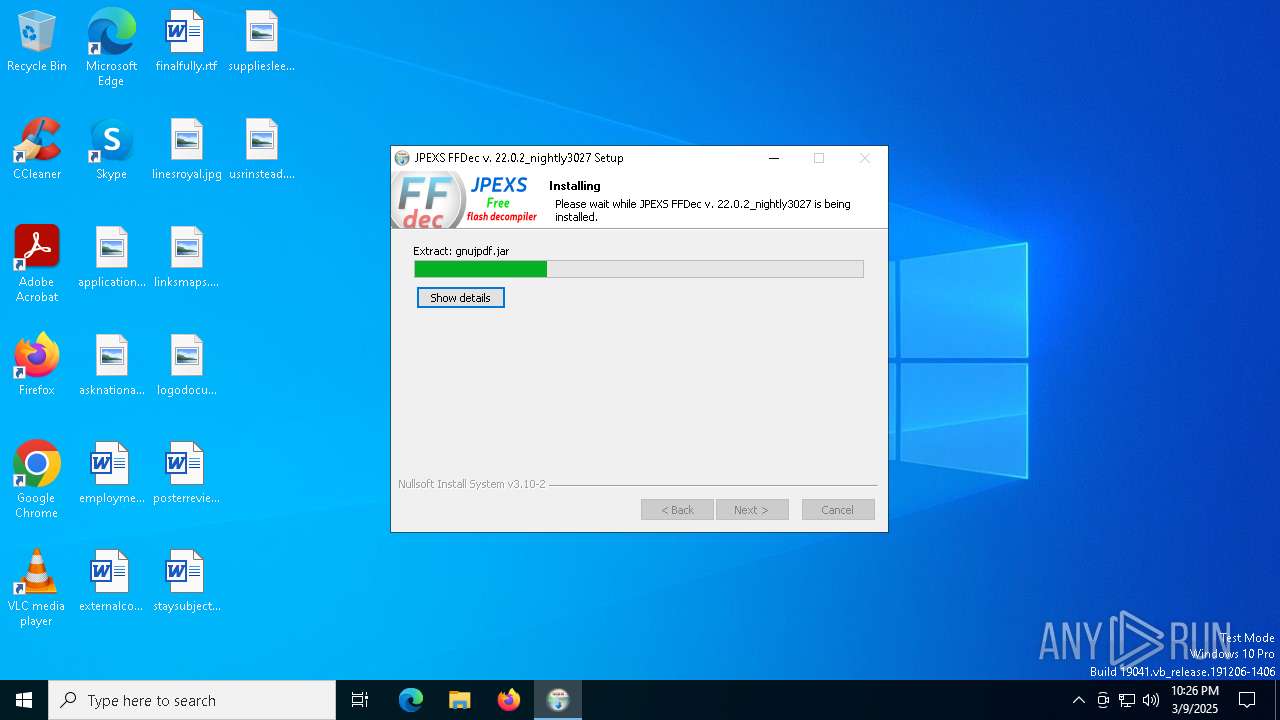Cancel the JPEXS FFDec installation
1280x720 pixels.
[838, 510]
